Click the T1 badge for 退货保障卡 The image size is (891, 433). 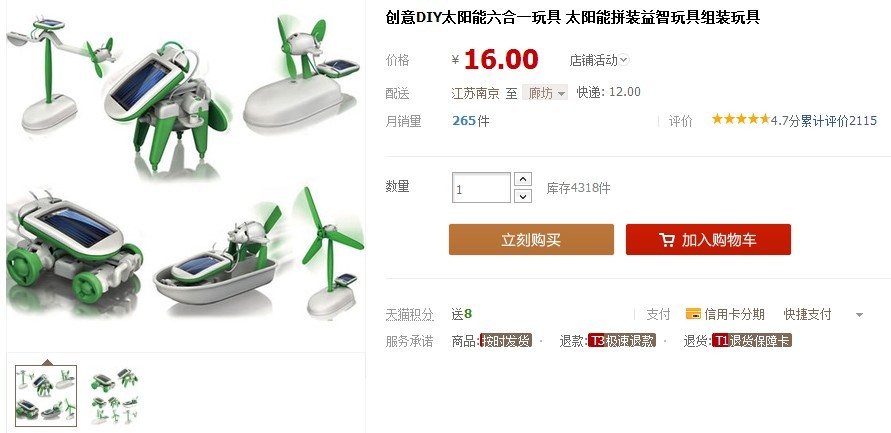(x=721, y=341)
